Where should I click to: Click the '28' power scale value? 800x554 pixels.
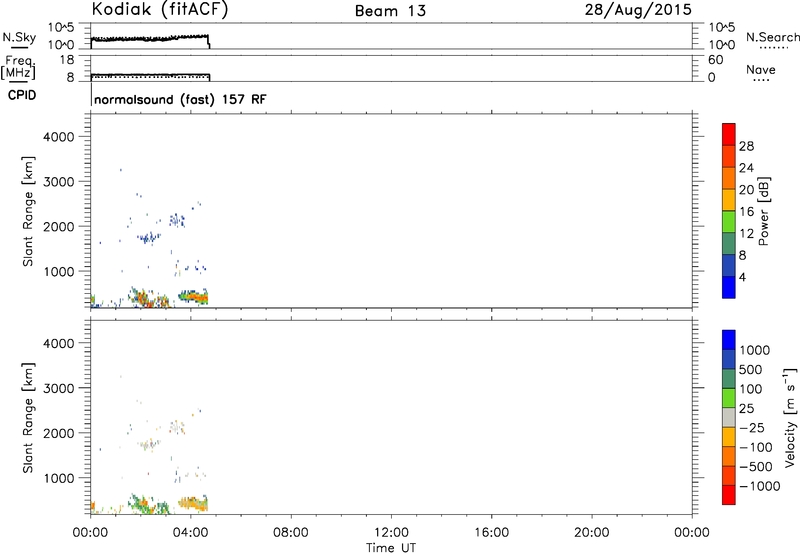tap(746, 146)
